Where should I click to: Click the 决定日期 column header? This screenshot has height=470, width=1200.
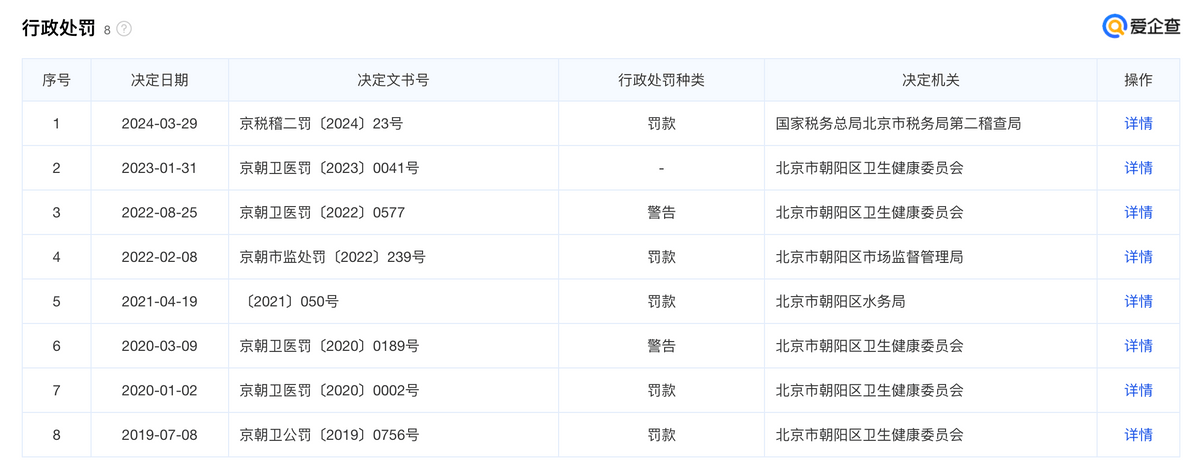coord(159,80)
